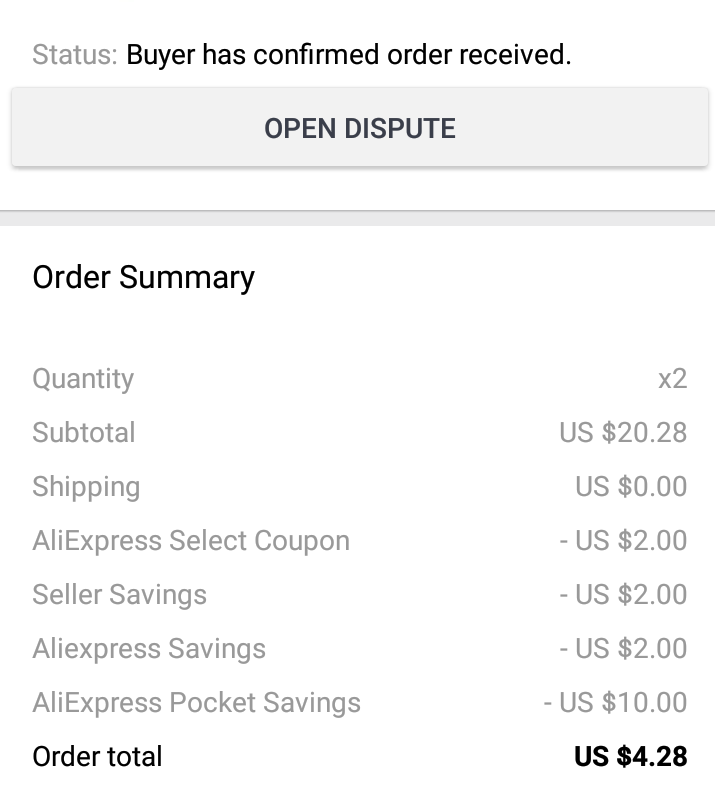The image size is (715, 806).
Task: Tap the Seller Savings label
Action: [x=119, y=595]
